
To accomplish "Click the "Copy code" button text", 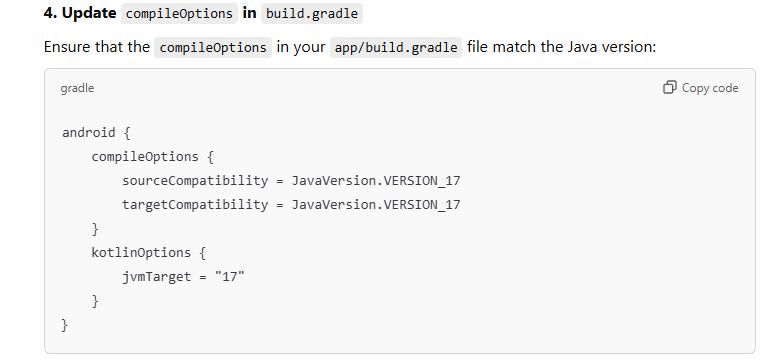I will pyautogui.click(x=710, y=88).
